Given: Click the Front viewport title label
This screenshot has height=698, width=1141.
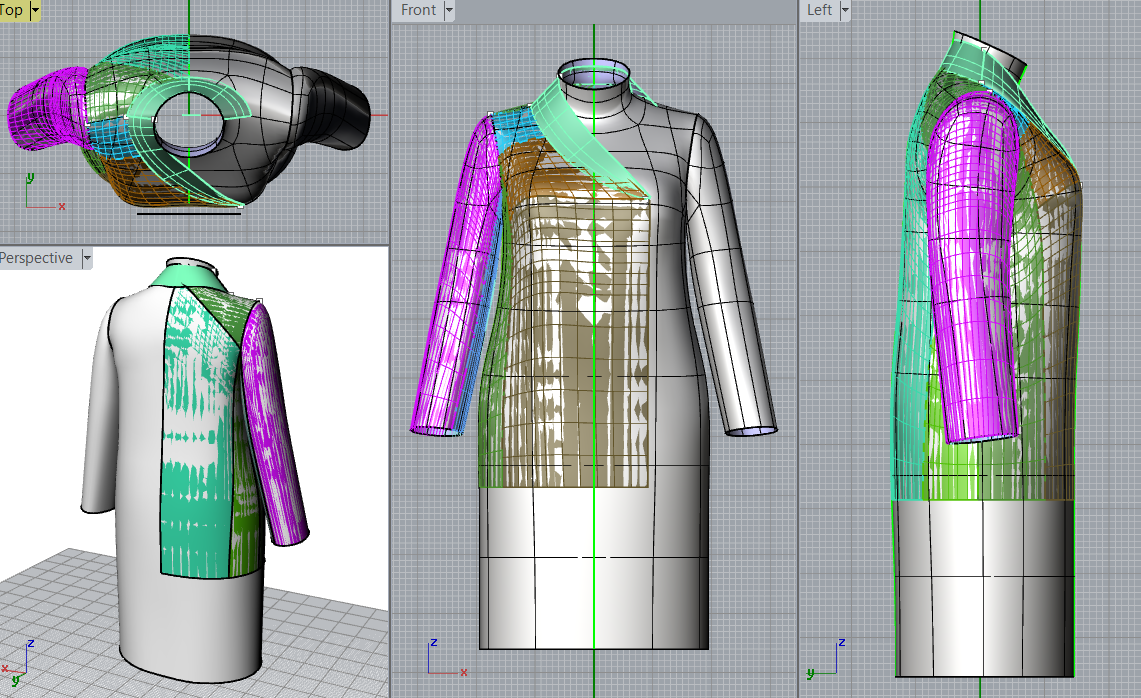Looking at the screenshot, I should (418, 10).
